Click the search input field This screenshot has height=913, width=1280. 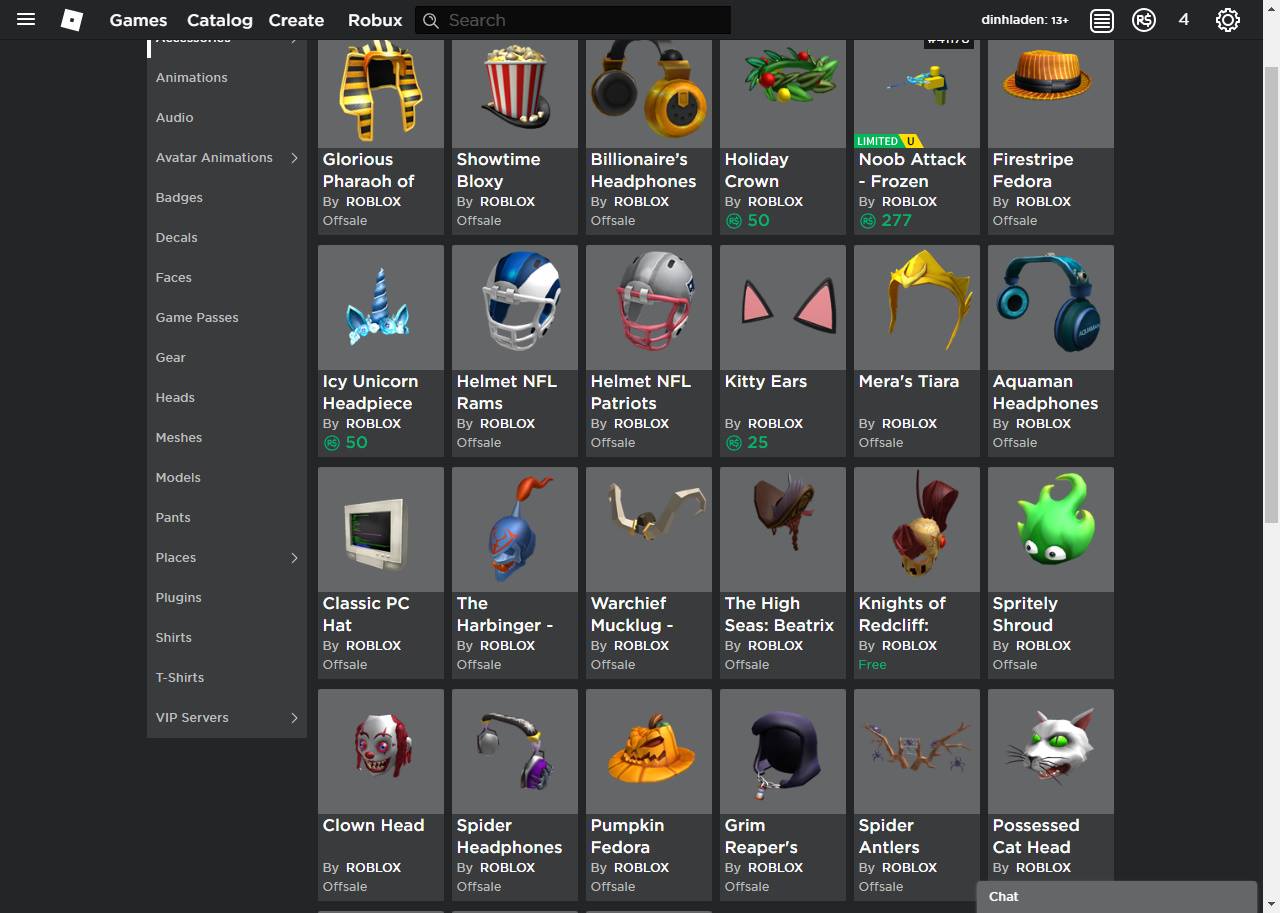coord(573,20)
